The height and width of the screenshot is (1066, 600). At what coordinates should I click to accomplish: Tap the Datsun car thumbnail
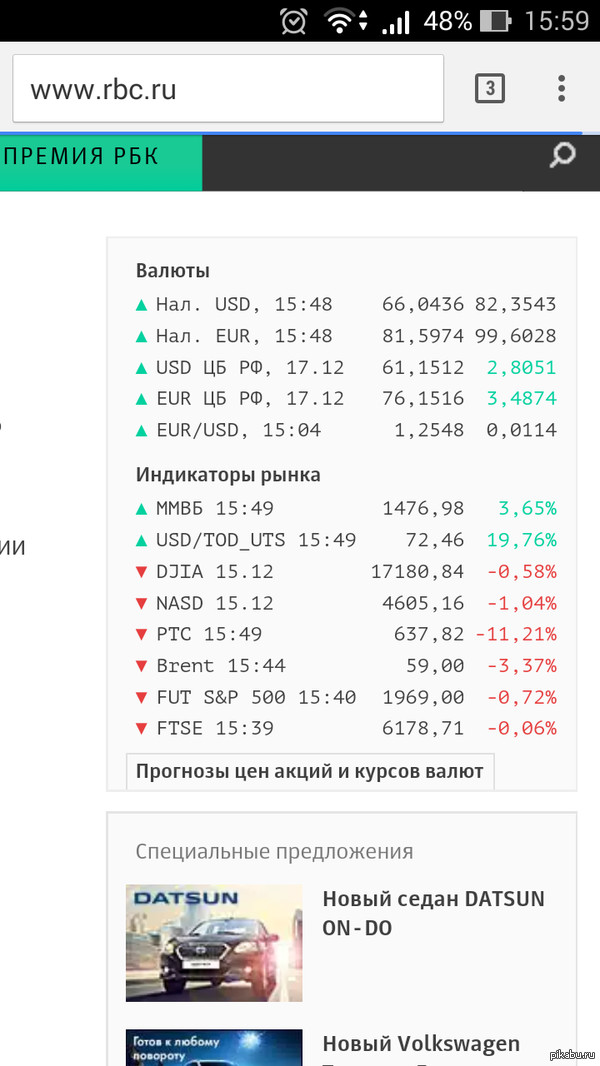pos(214,942)
